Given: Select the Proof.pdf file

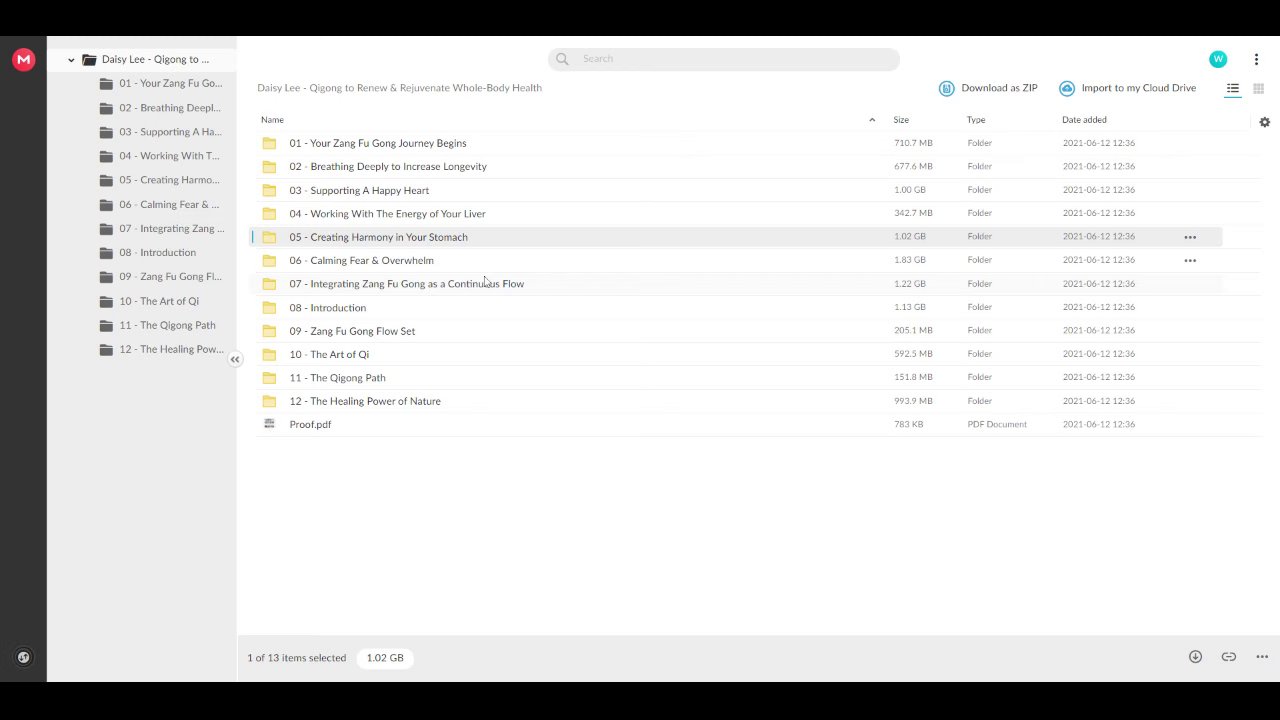Looking at the screenshot, I should [736, 425].
